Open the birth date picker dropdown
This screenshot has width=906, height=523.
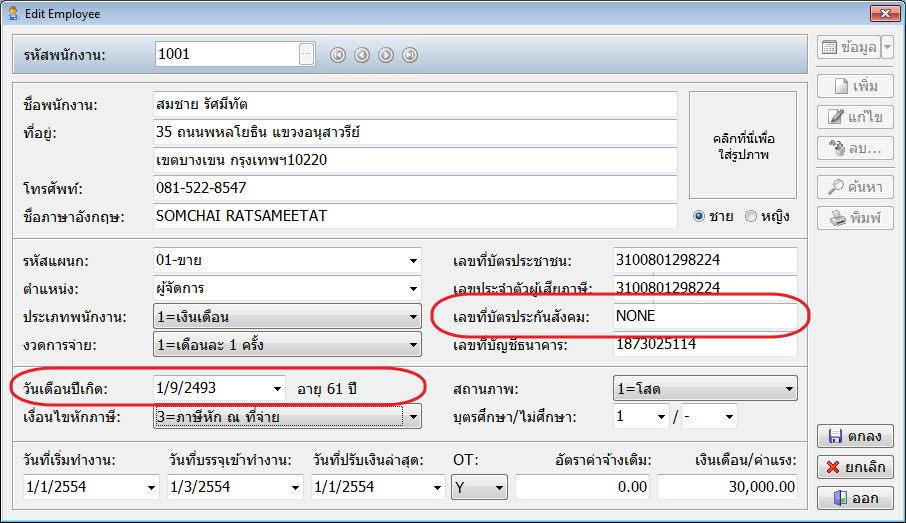[x=277, y=387]
